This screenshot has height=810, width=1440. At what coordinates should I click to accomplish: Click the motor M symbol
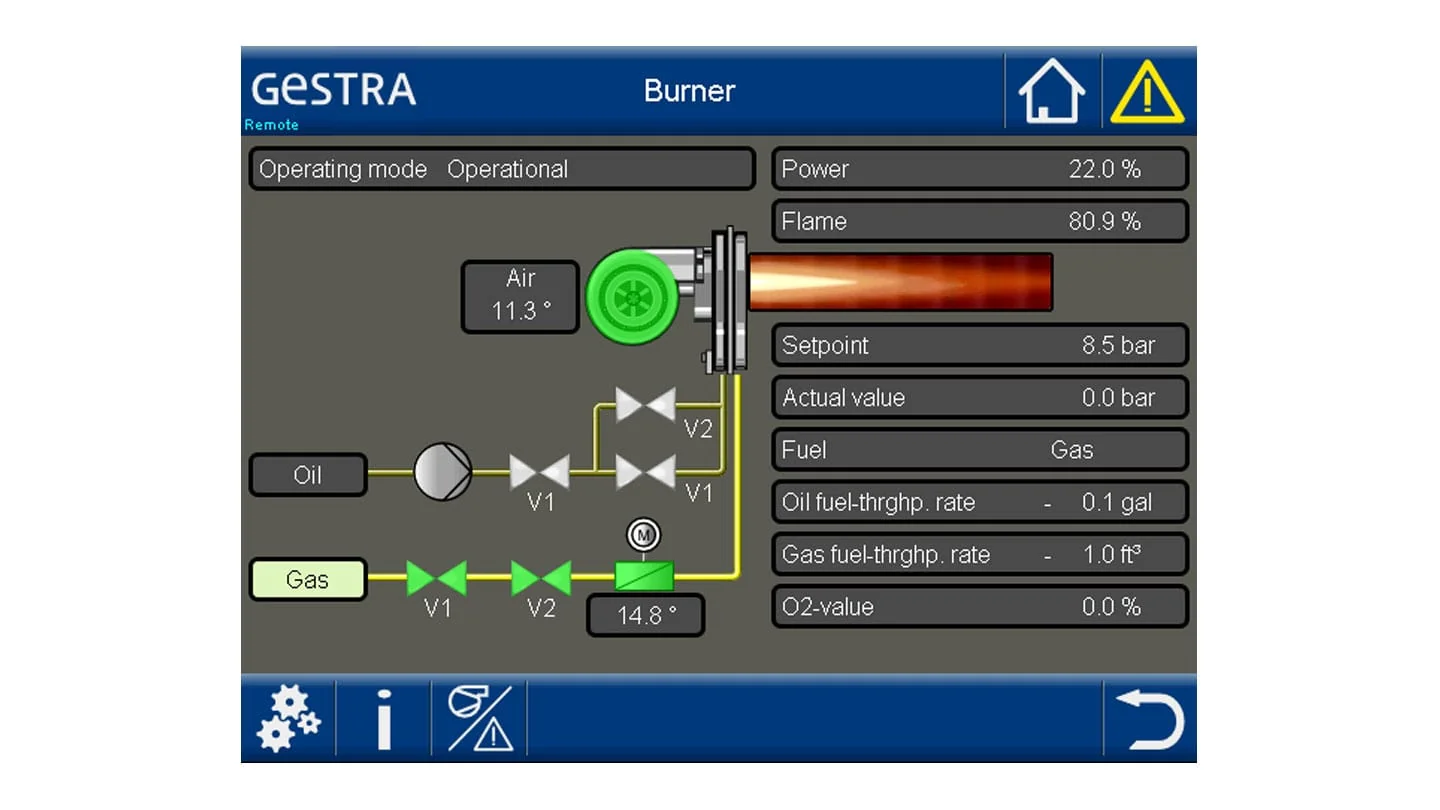point(643,536)
